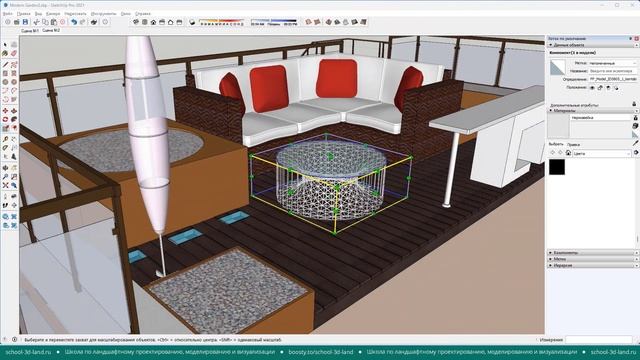Viewport: 640px width, 360px height.
Task: Toggle the lock icon in Entity Info
Action: tap(600, 87)
